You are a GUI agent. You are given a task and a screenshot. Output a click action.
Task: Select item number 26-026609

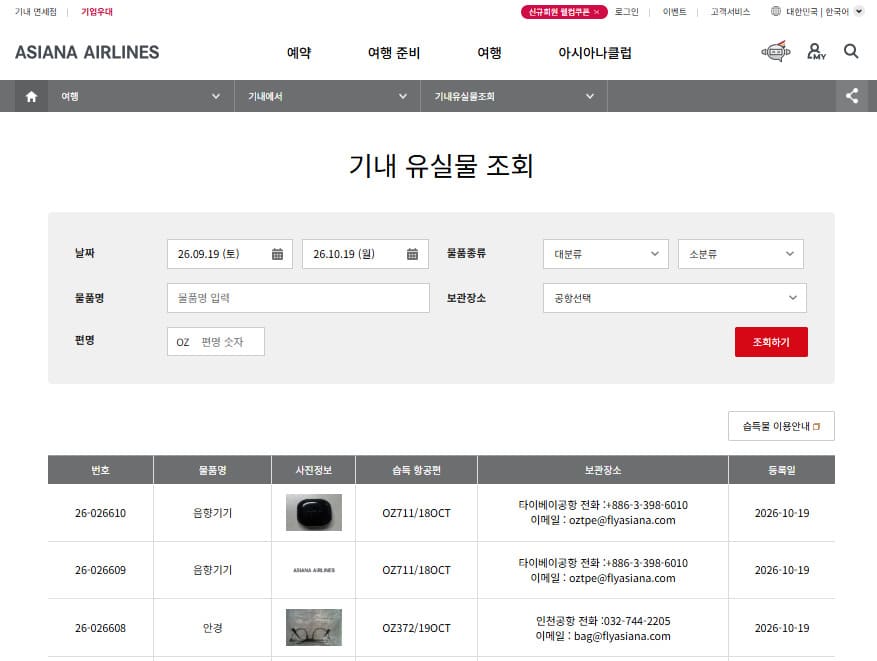point(101,570)
